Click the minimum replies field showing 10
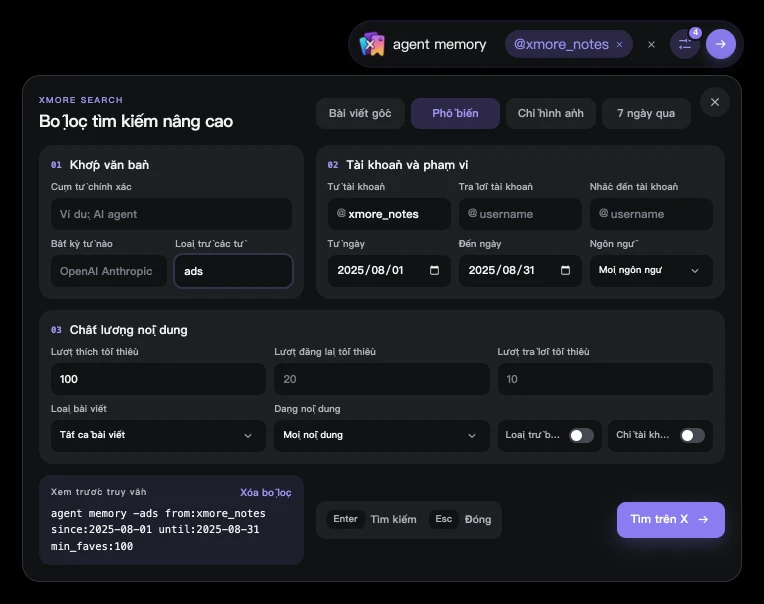764x604 pixels. click(x=605, y=379)
